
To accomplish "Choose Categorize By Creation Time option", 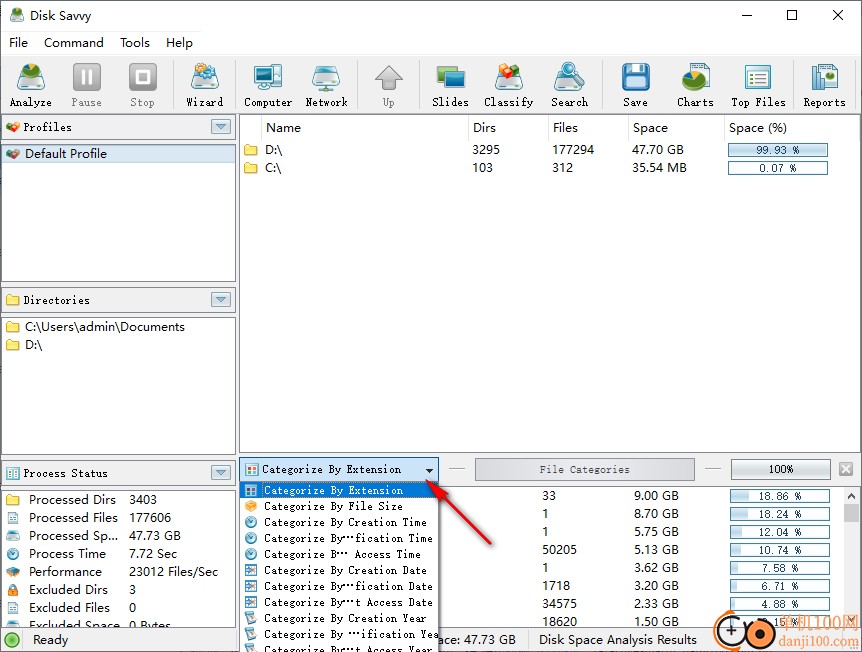I will click(339, 522).
